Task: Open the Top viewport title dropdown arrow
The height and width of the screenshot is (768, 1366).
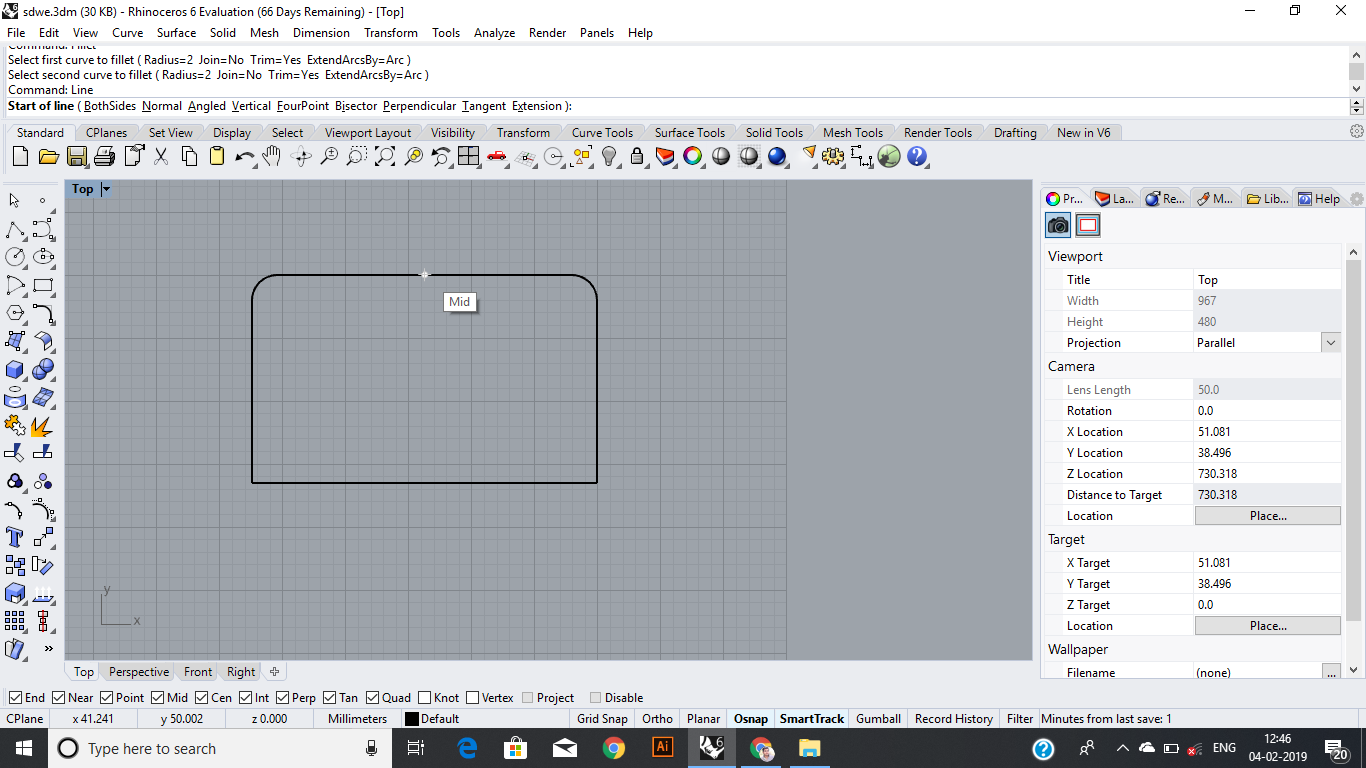Action: 106,189
